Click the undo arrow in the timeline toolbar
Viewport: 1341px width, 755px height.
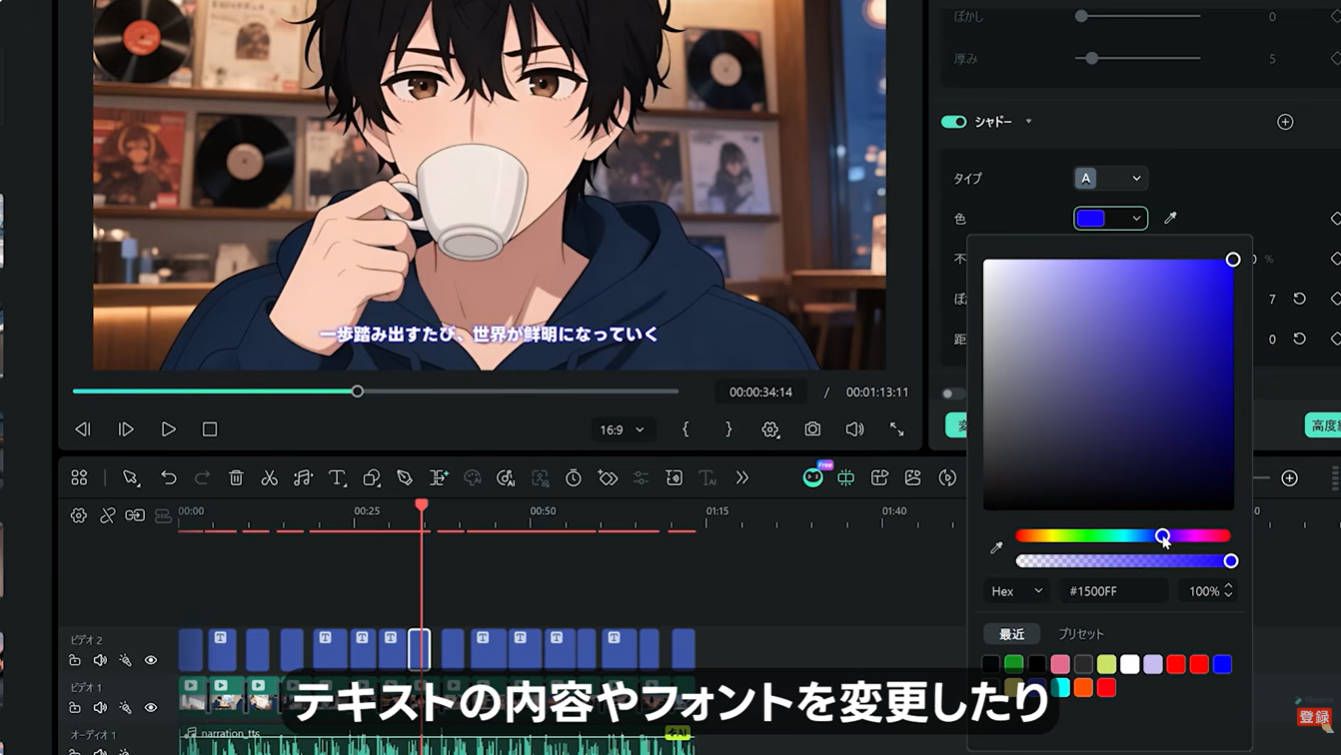[x=169, y=478]
